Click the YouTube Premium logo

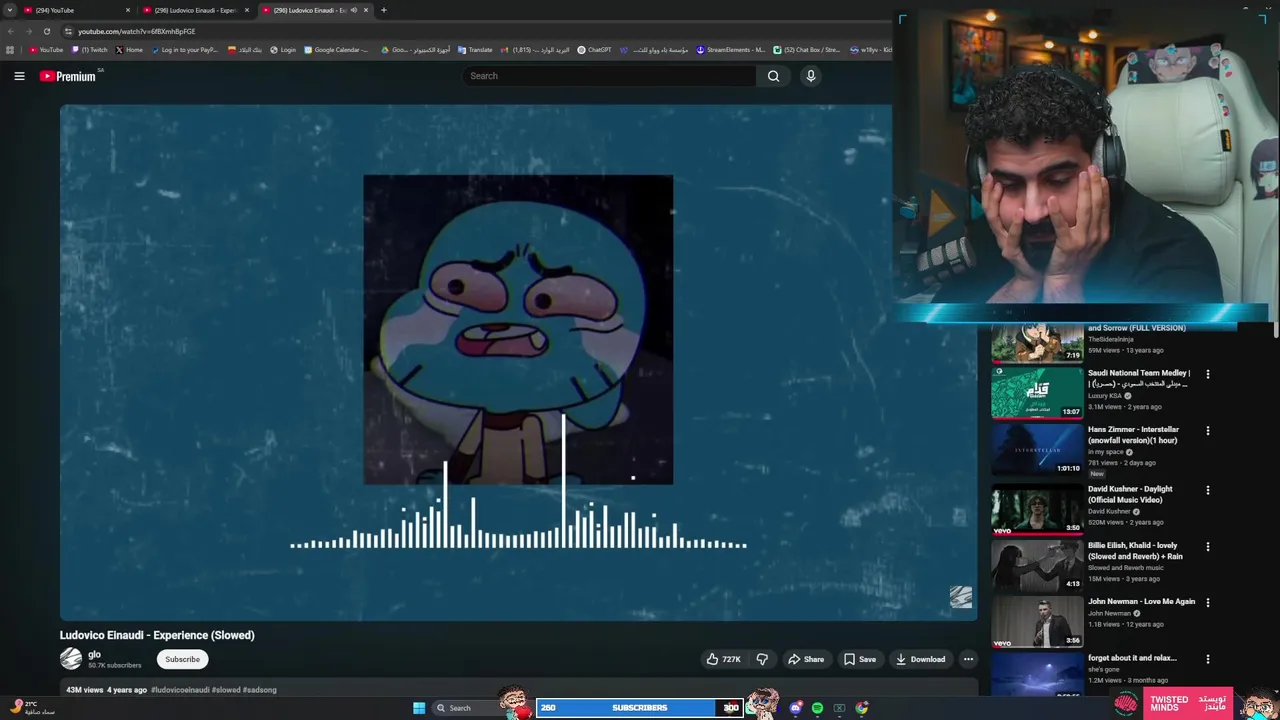68,76
